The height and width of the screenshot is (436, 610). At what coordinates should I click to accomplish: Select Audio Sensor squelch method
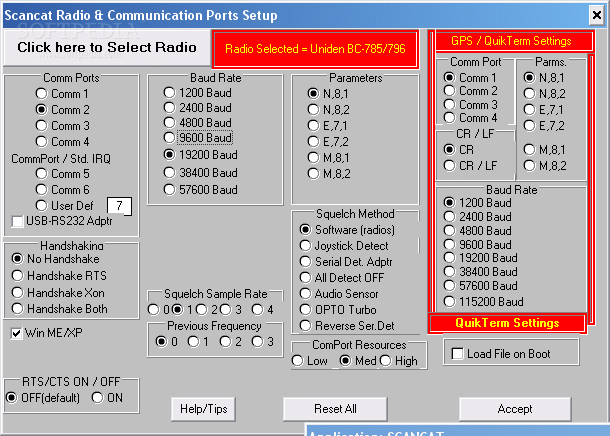[x=338, y=294]
